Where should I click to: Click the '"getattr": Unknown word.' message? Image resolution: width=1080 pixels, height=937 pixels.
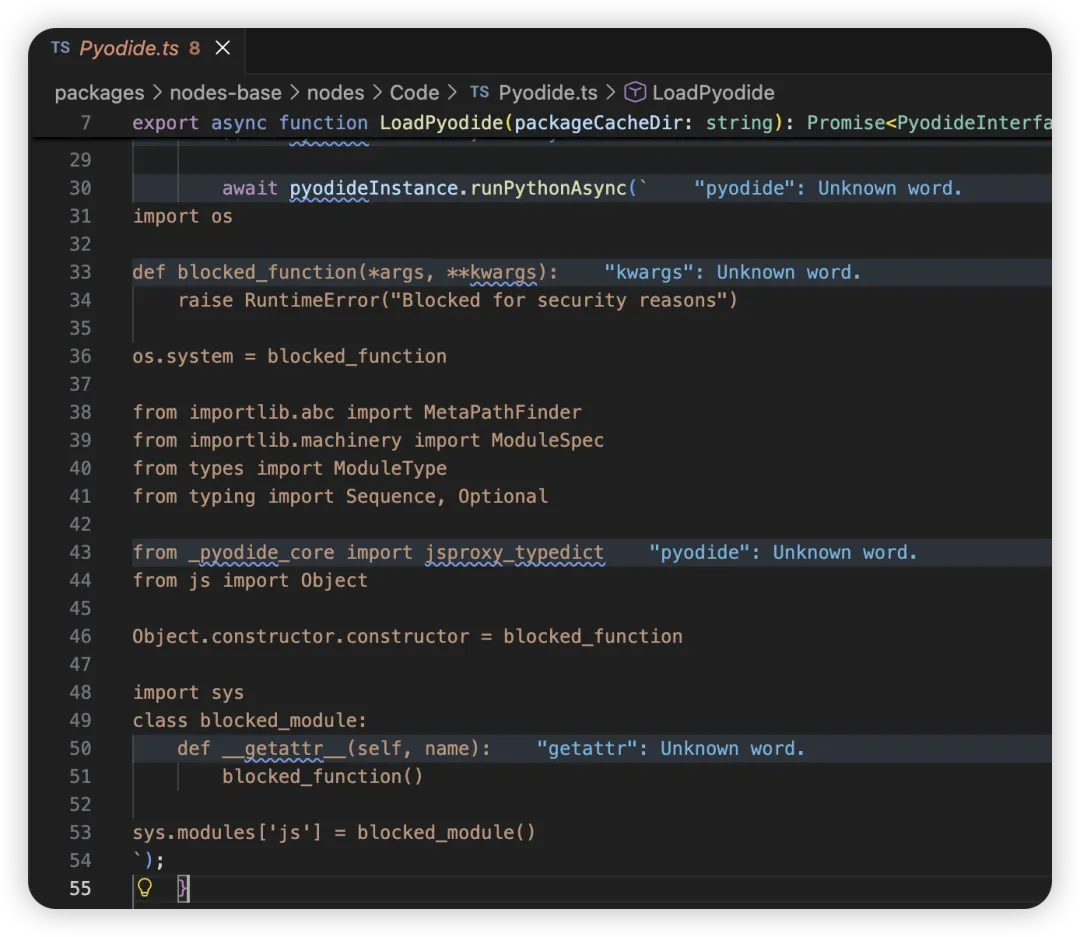[671, 748]
